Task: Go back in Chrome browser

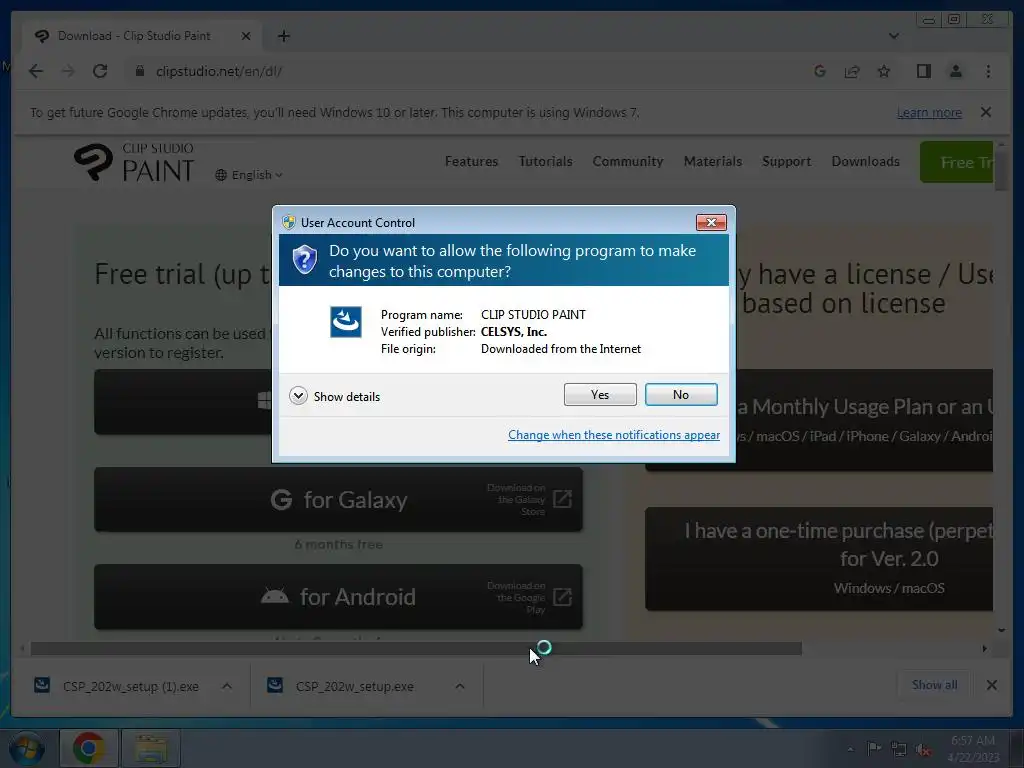Action: pyautogui.click(x=36, y=71)
